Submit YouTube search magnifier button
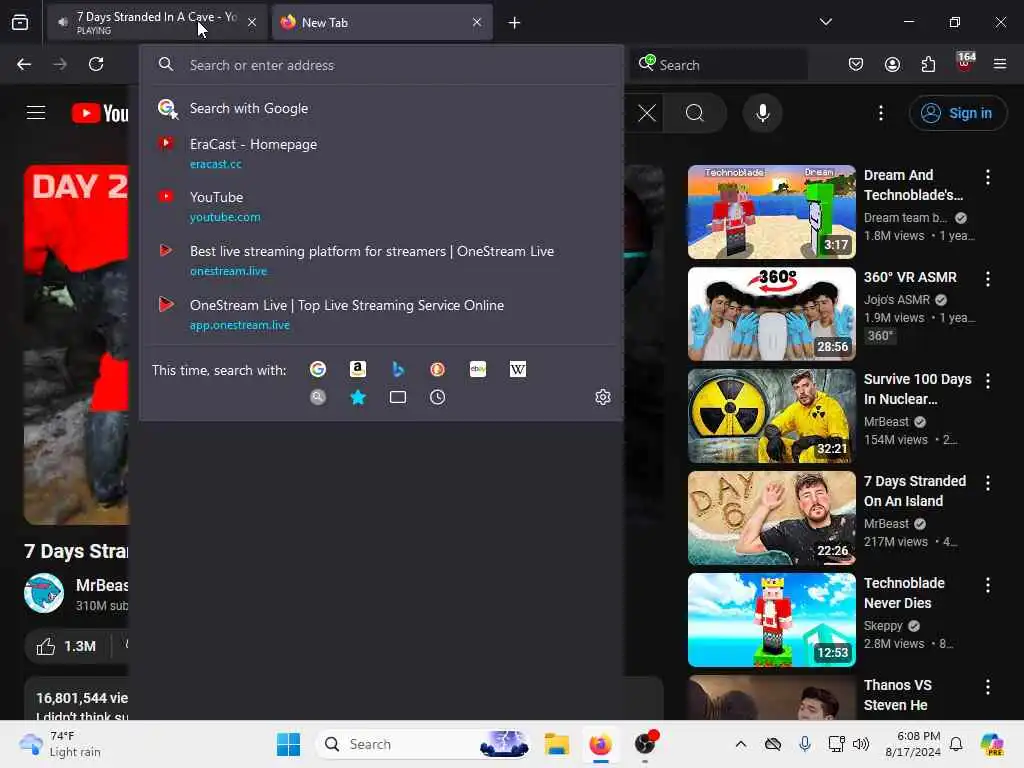The height and width of the screenshot is (768, 1024). tap(695, 113)
